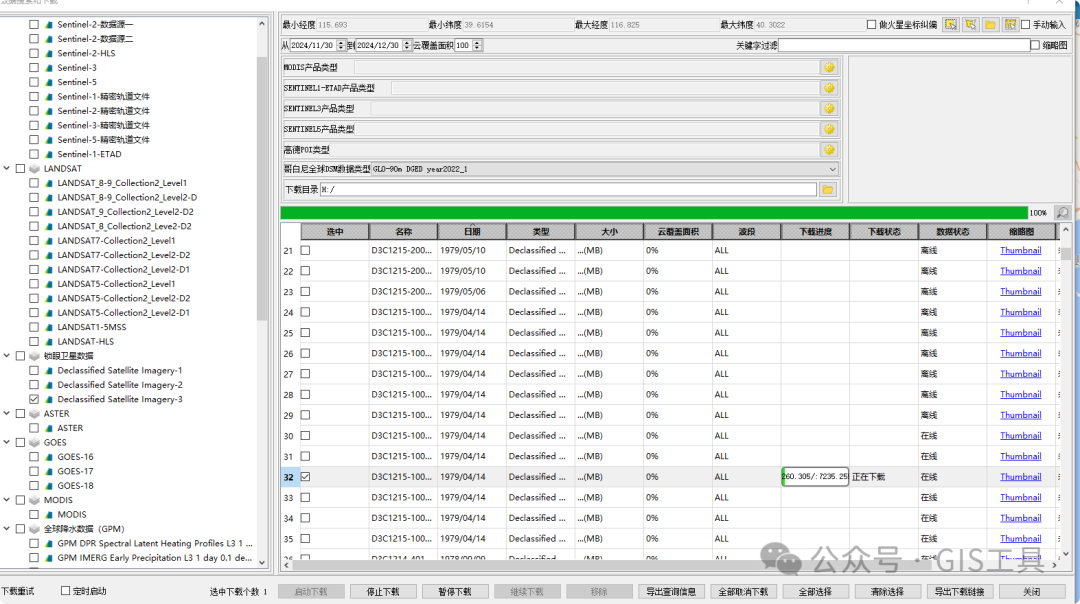Click the 全部选择 button
The height and width of the screenshot is (604, 1080).
pos(816,592)
